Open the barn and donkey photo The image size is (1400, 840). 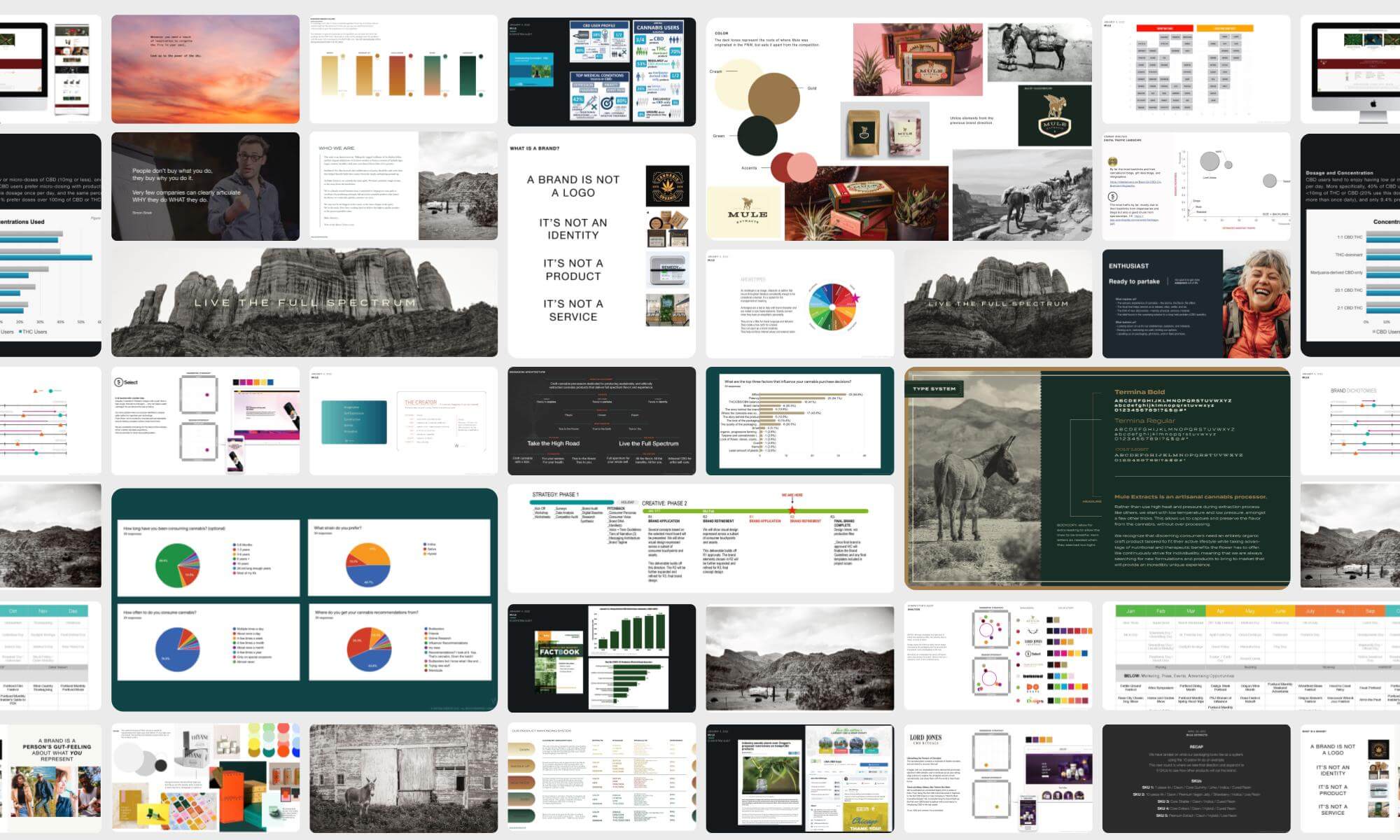pos(403,778)
